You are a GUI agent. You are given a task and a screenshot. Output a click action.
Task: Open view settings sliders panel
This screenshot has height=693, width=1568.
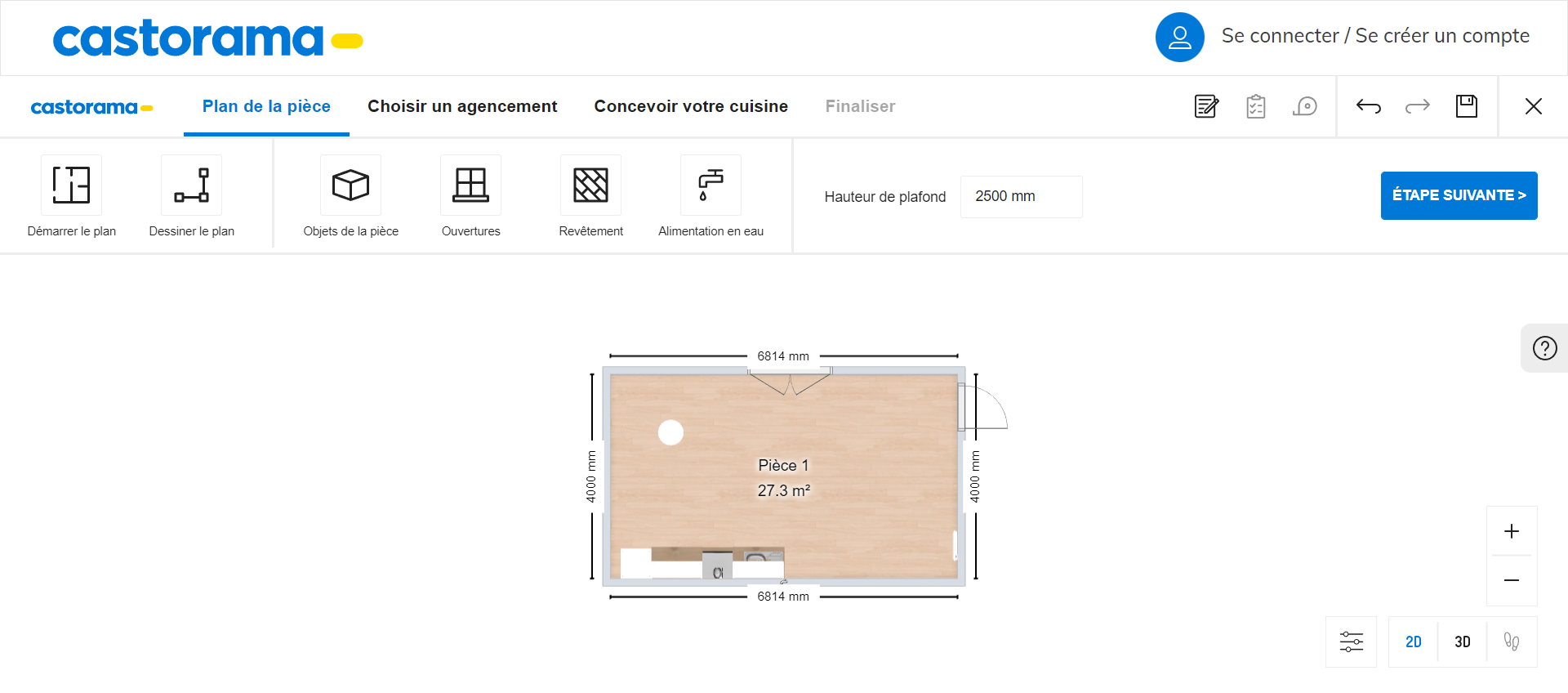[1352, 642]
